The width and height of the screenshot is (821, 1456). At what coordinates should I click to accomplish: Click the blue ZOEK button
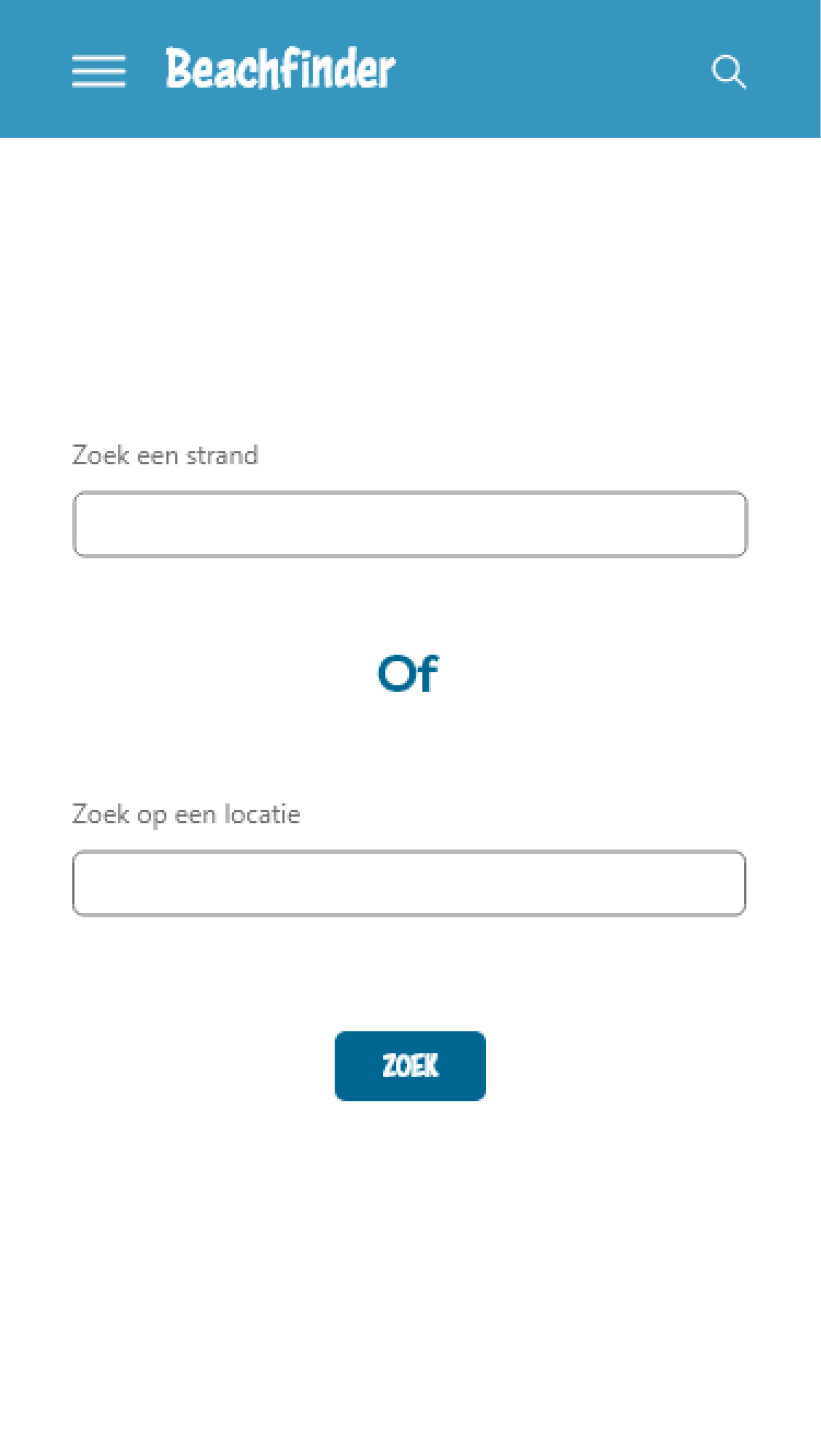click(x=410, y=1066)
